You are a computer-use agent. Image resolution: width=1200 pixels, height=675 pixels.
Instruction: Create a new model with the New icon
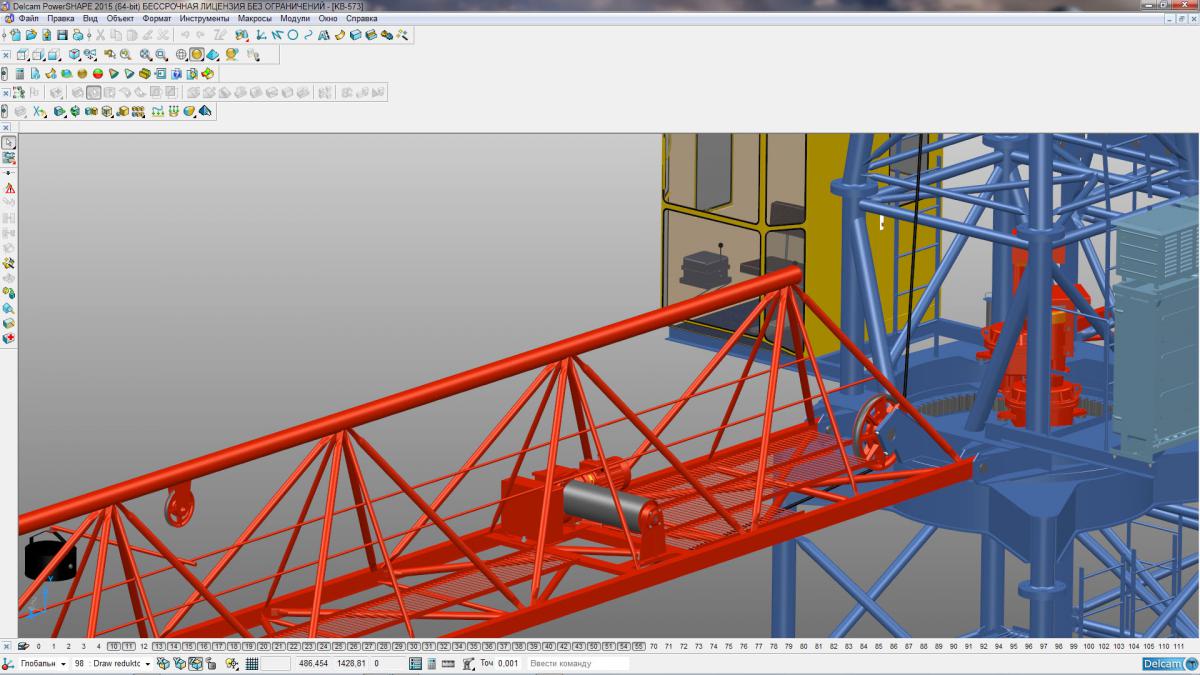pyautogui.click(x=16, y=35)
